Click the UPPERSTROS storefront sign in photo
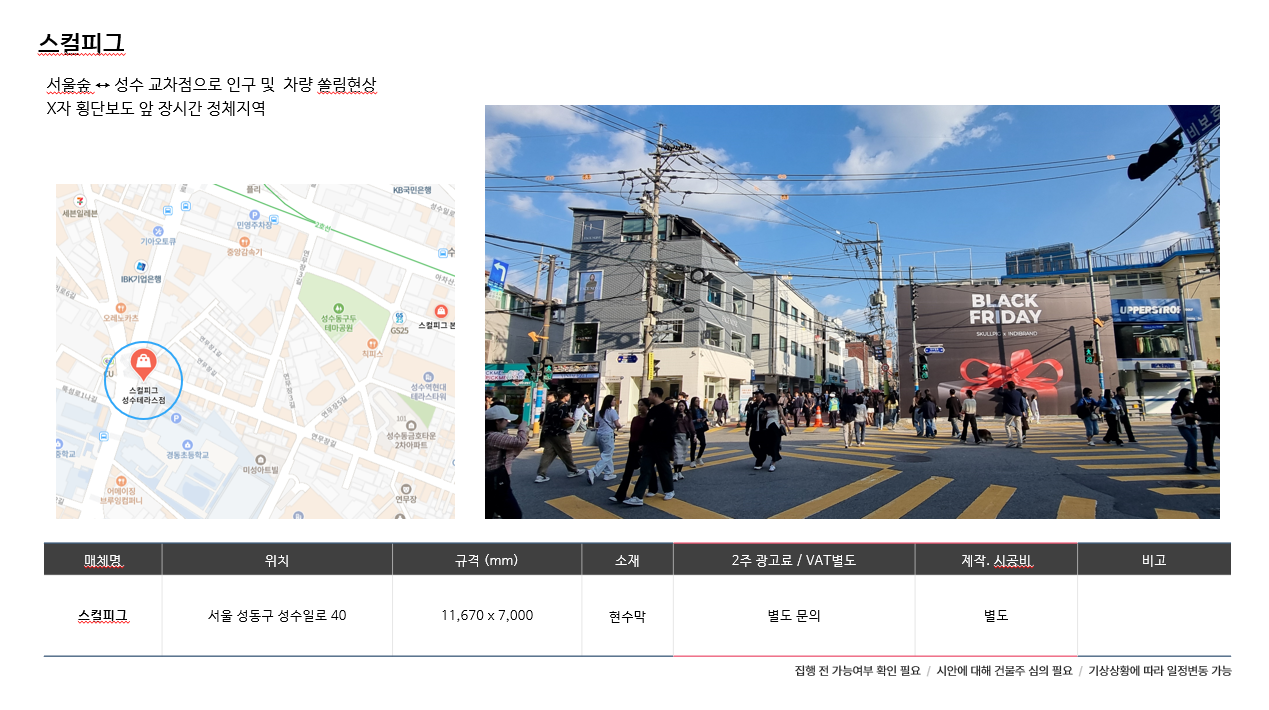This screenshot has height=710, width=1269. [x=1156, y=311]
